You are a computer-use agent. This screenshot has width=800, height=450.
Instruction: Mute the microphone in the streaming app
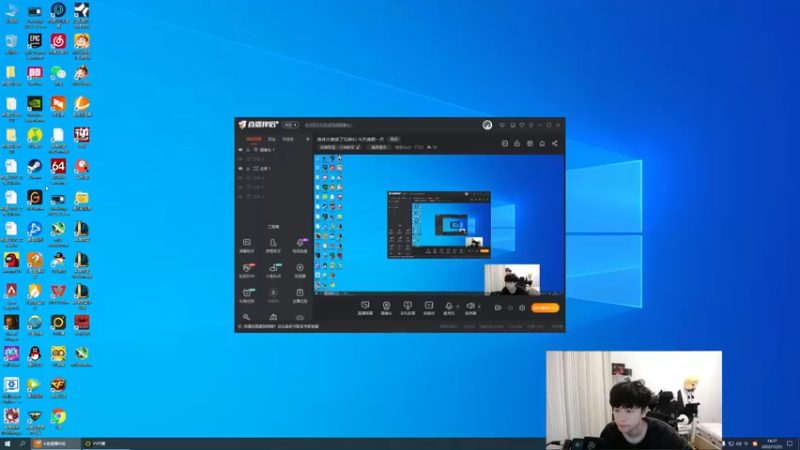[448, 308]
